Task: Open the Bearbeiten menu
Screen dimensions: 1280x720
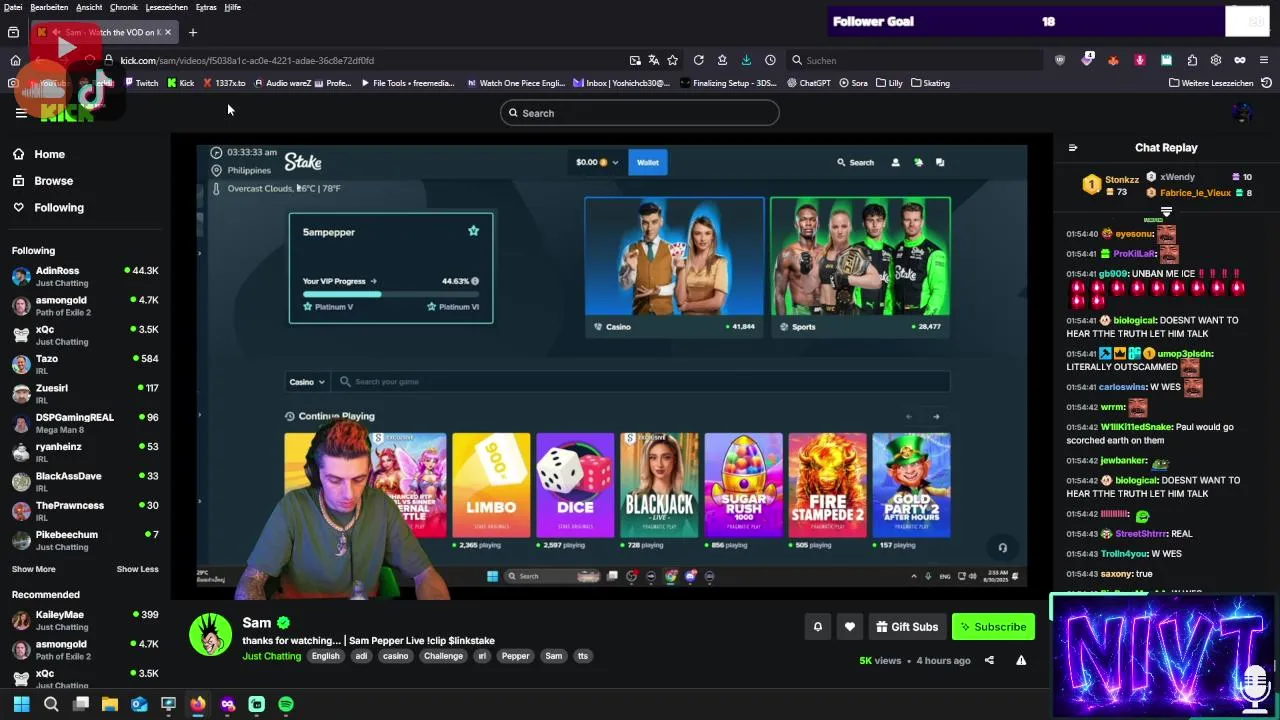Action: (x=49, y=7)
